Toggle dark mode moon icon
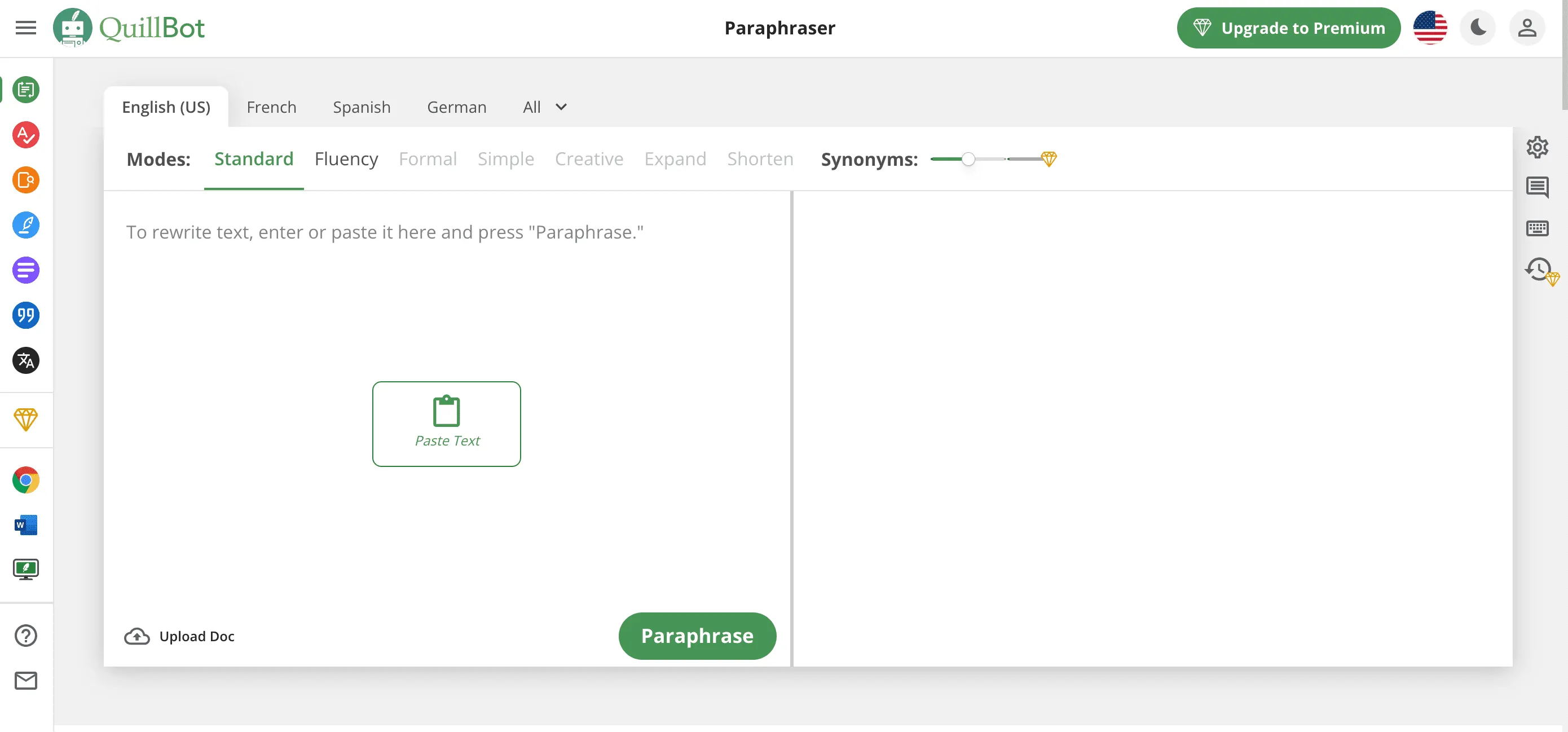The image size is (1568, 732). click(1478, 28)
